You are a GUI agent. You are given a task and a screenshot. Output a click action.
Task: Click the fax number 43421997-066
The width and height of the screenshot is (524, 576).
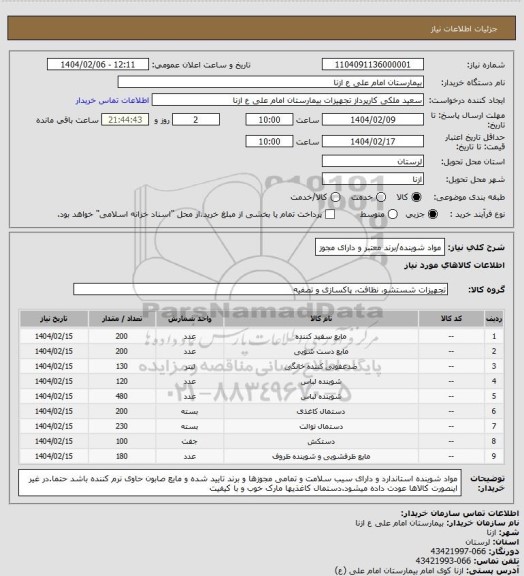pos(458,551)
